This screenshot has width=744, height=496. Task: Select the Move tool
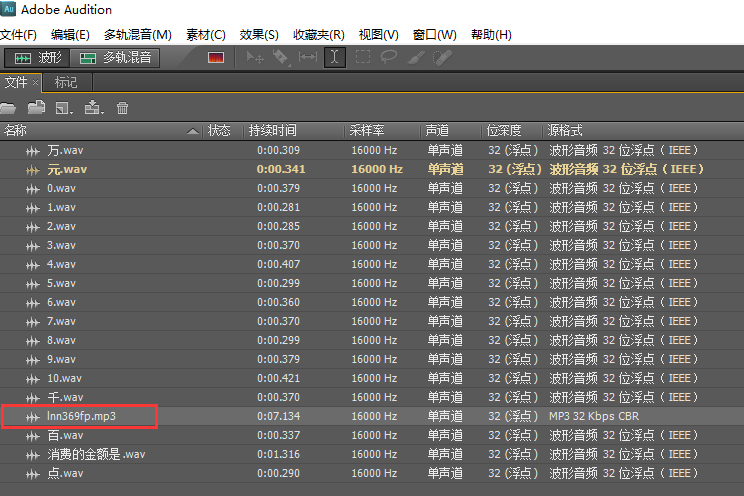(255, 58)
